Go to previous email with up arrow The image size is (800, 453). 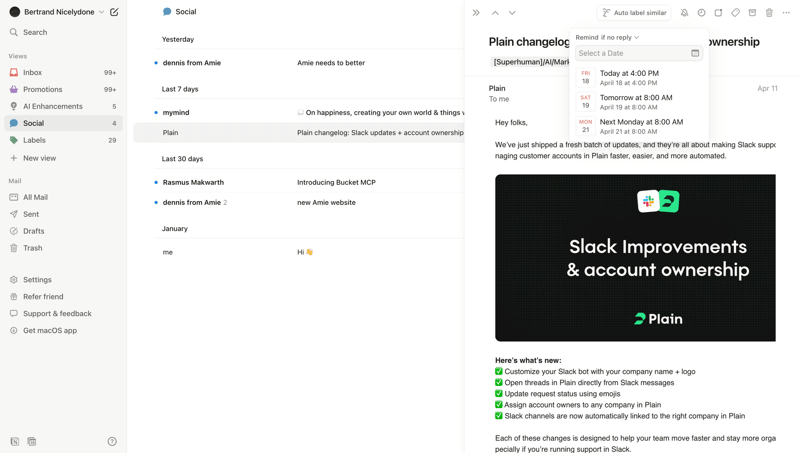495,13
